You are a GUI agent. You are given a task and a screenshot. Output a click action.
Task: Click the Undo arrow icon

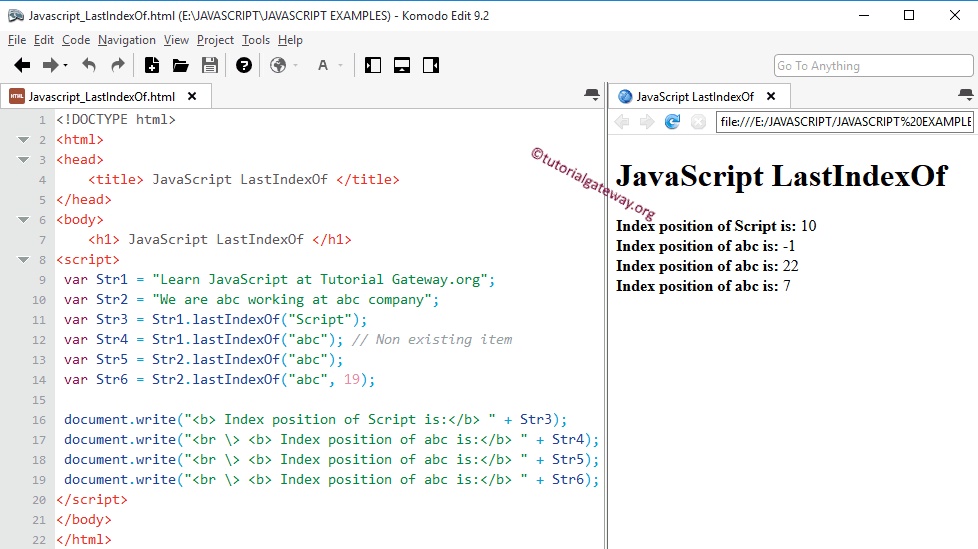click(x=89, y=66)
